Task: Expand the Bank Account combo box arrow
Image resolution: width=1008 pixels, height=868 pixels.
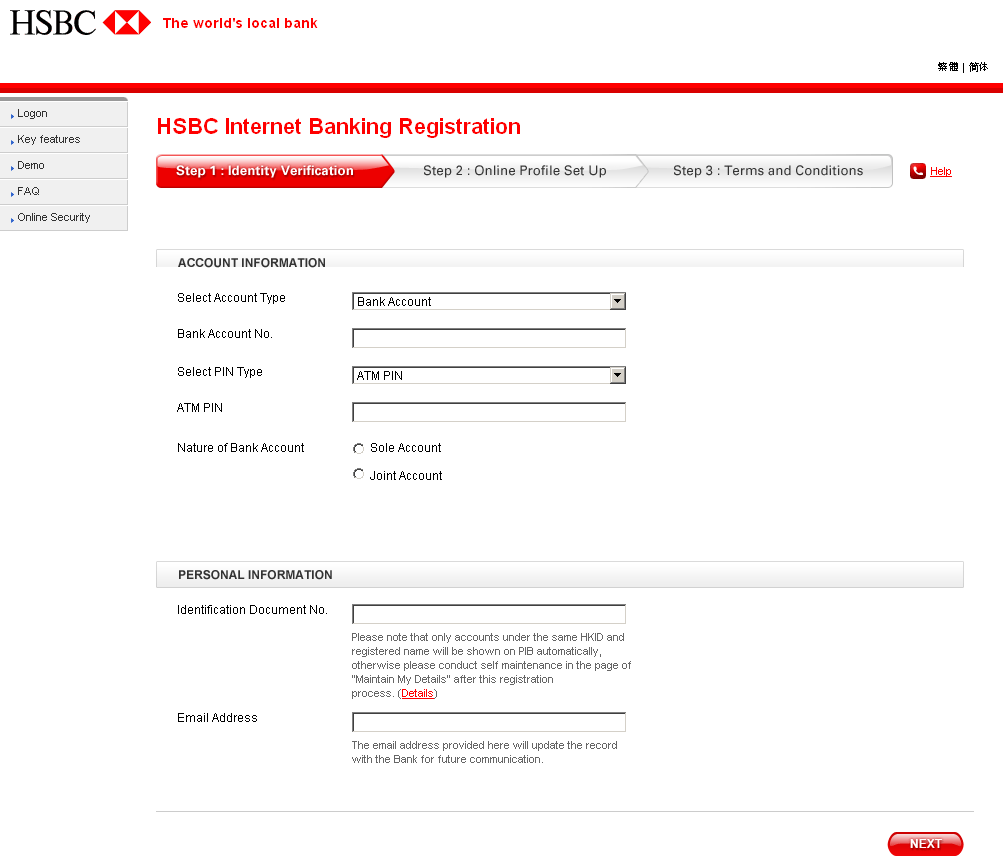Action: (617, 301)
